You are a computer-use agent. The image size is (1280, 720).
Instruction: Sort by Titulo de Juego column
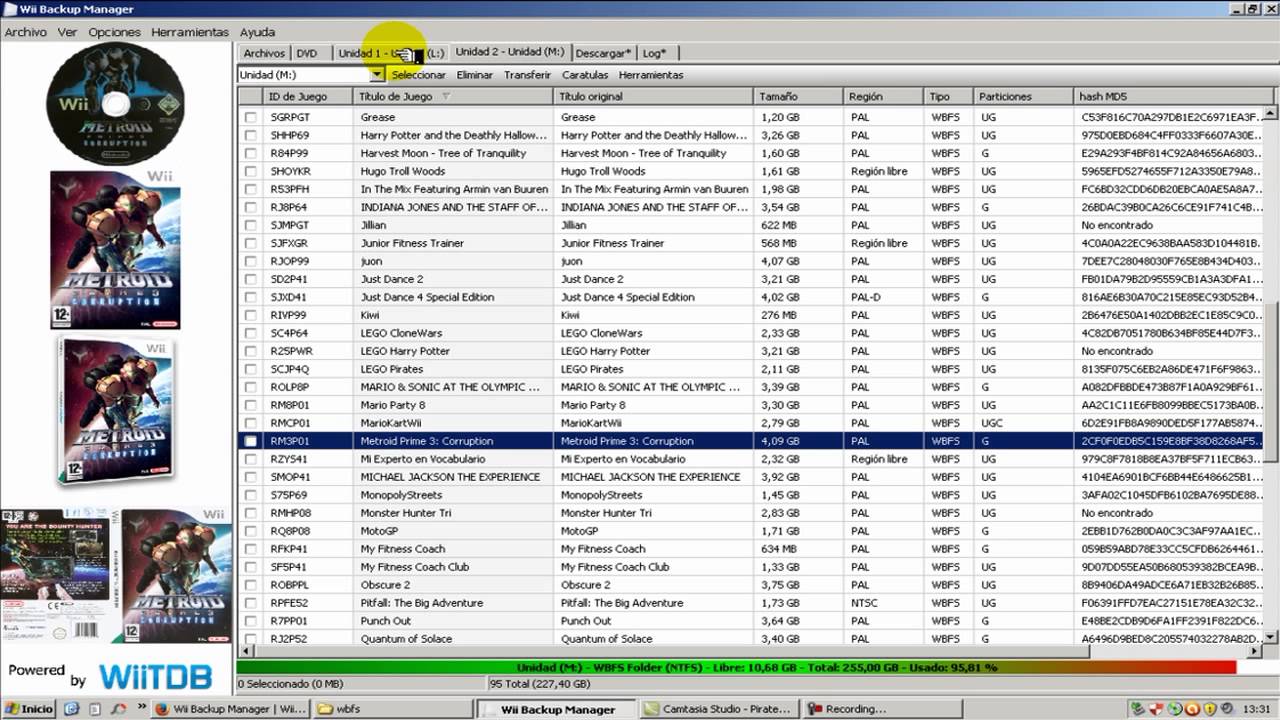click(453, 97)
